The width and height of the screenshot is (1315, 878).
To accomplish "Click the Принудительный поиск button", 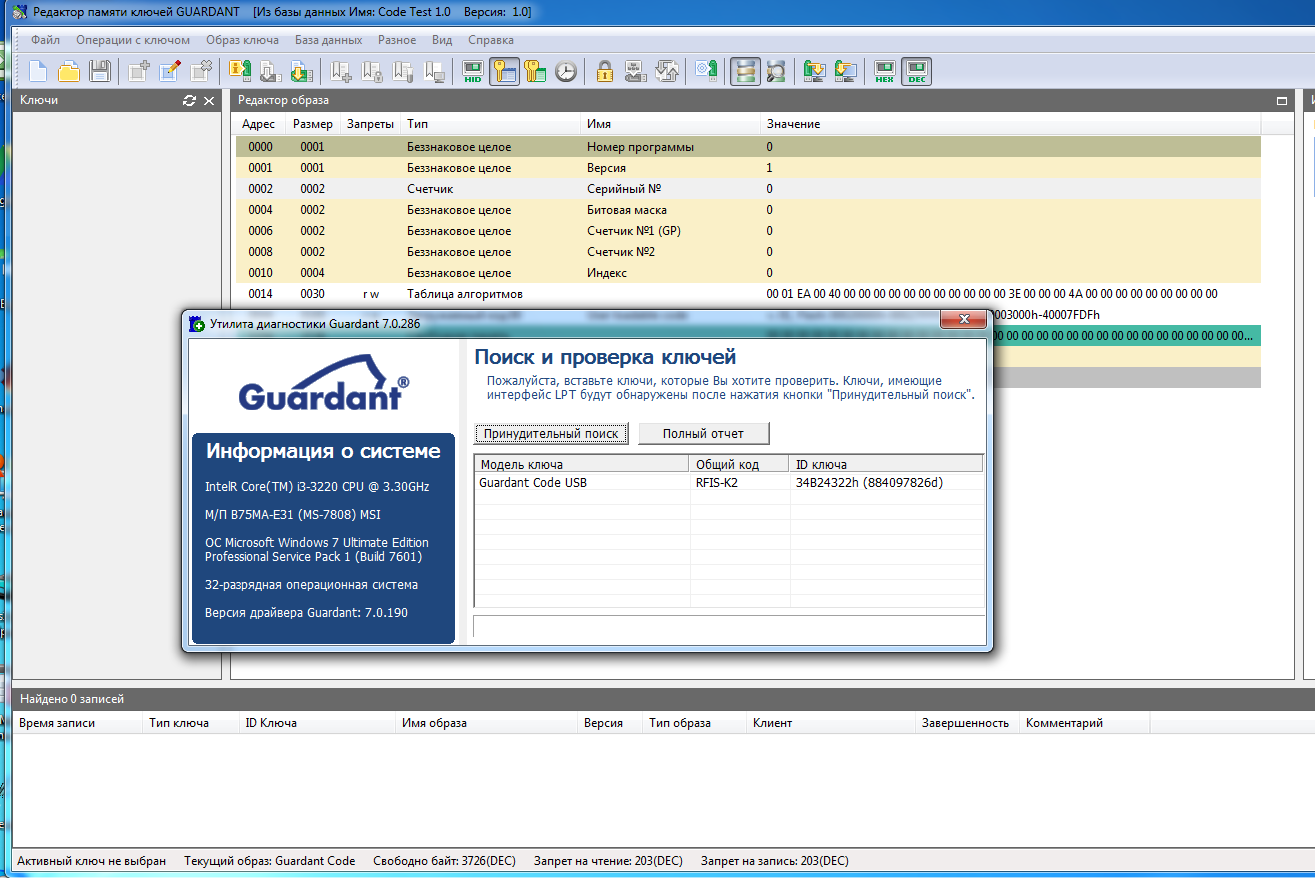I will (551, 434).
